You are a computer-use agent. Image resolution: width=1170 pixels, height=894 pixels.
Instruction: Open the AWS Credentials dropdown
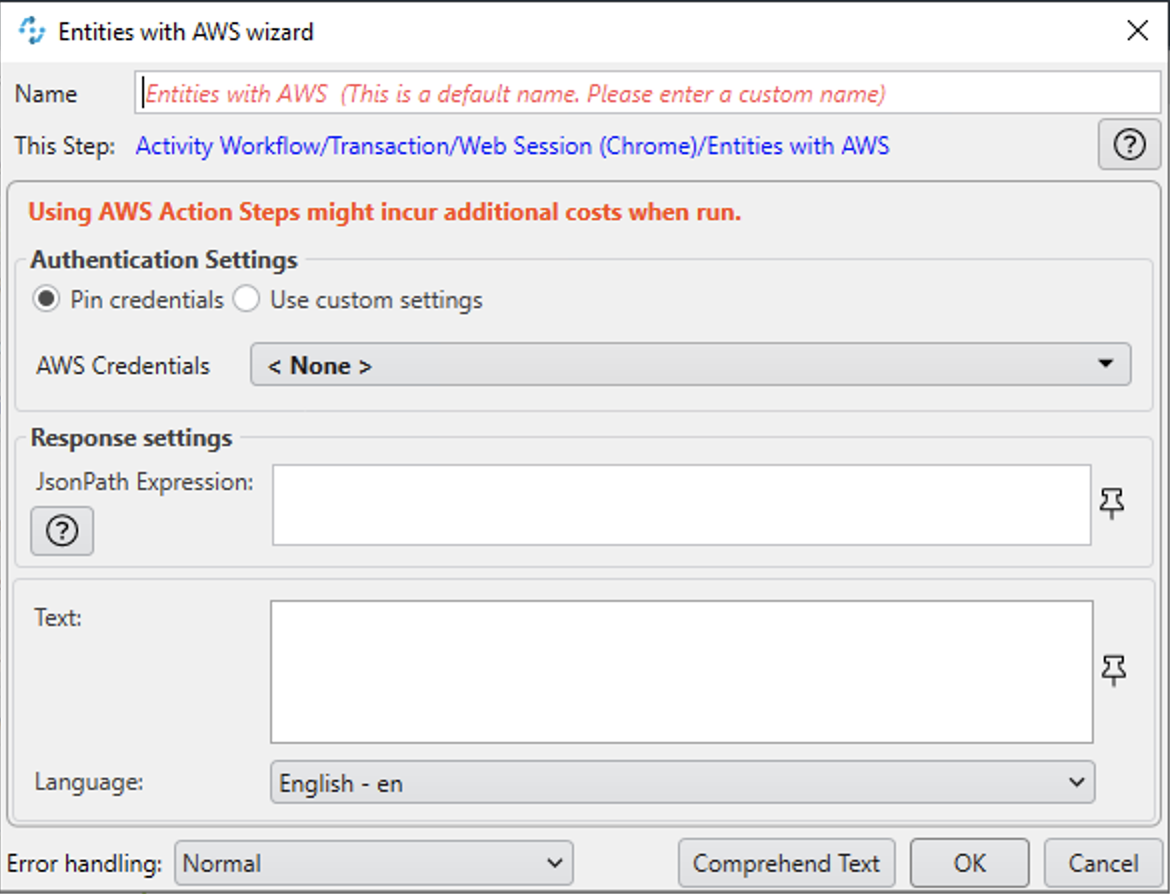[690, 365]
